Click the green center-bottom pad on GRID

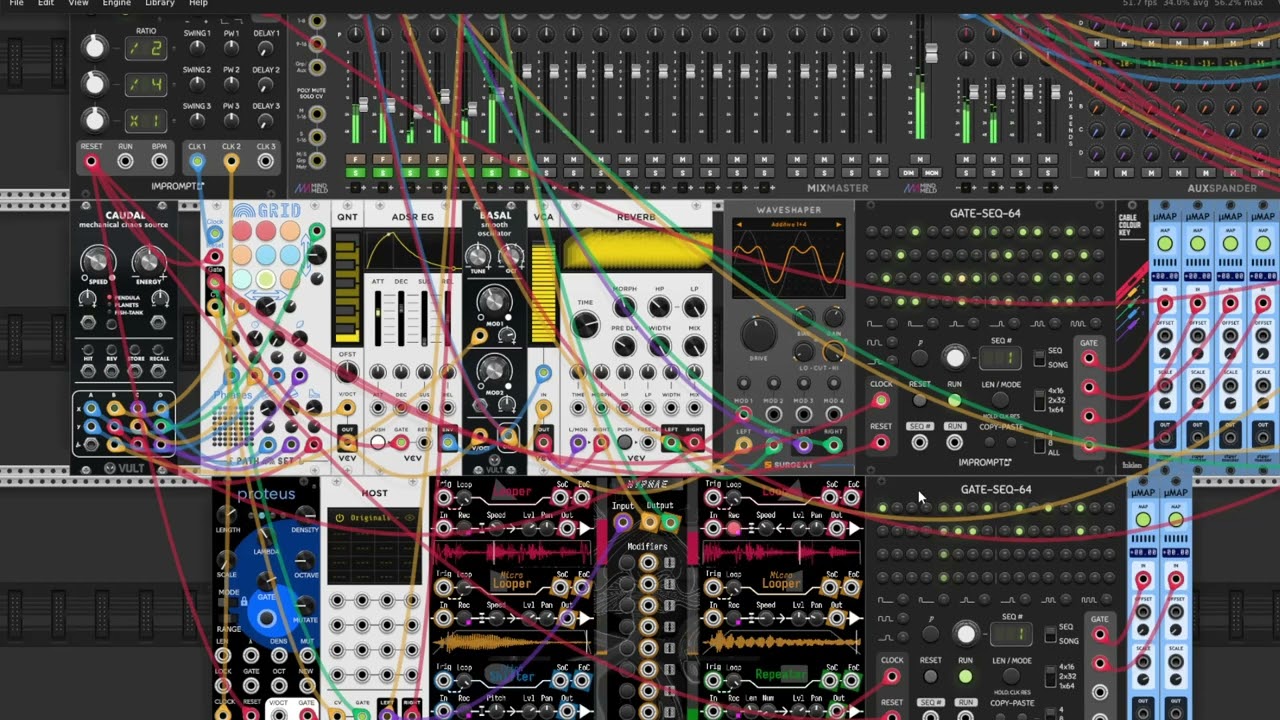[266, 280]
